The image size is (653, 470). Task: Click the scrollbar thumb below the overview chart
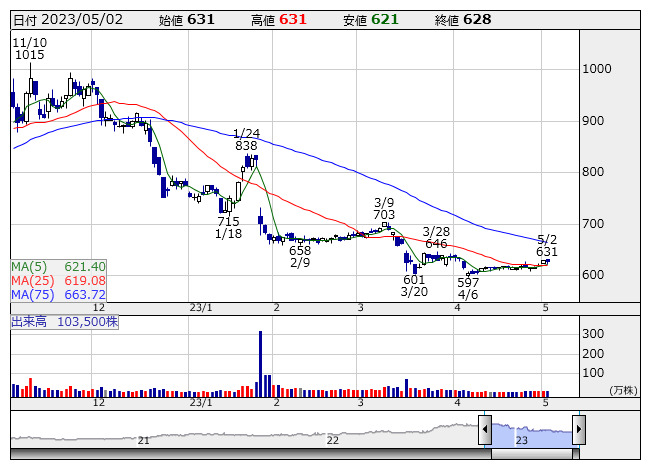coord(532,450)
